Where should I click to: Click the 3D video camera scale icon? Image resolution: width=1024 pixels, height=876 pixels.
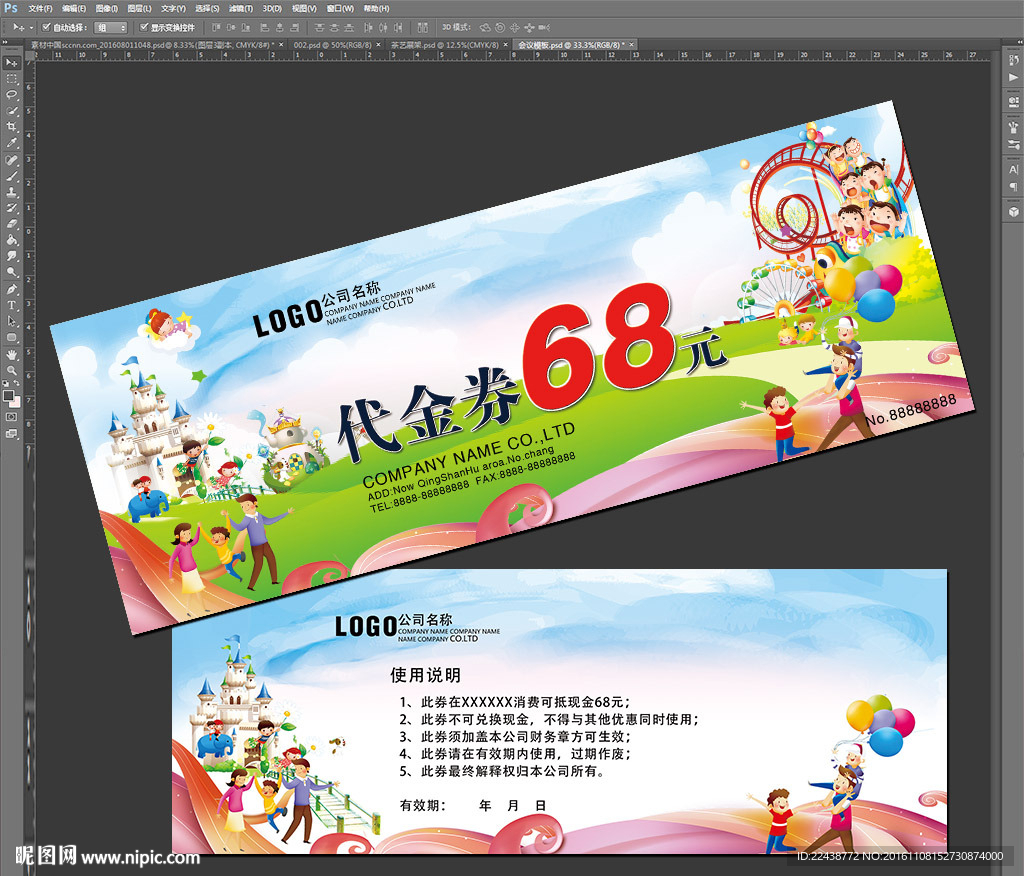click(544, 27)
